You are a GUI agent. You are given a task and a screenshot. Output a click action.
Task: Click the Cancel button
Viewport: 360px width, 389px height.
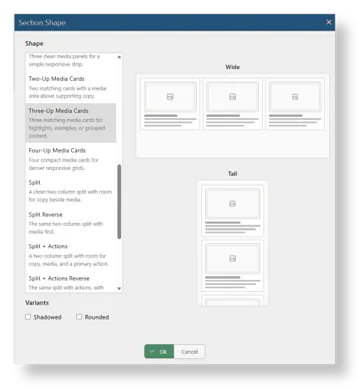(x=189, y=351)
